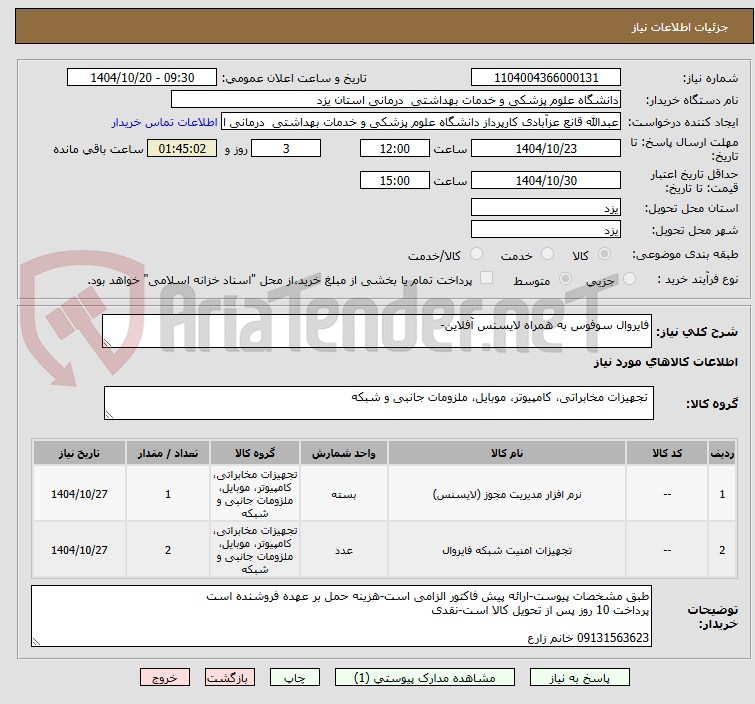
Task: Click the general description text area
Action: point(377,331)
